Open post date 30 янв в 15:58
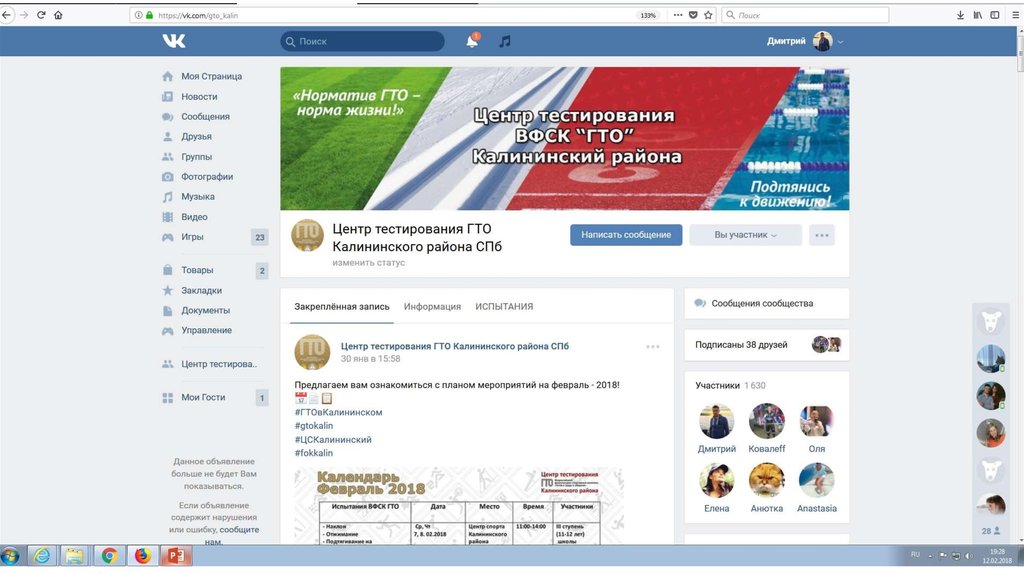The image size is (1024, 574). click(x=370, y=359)
